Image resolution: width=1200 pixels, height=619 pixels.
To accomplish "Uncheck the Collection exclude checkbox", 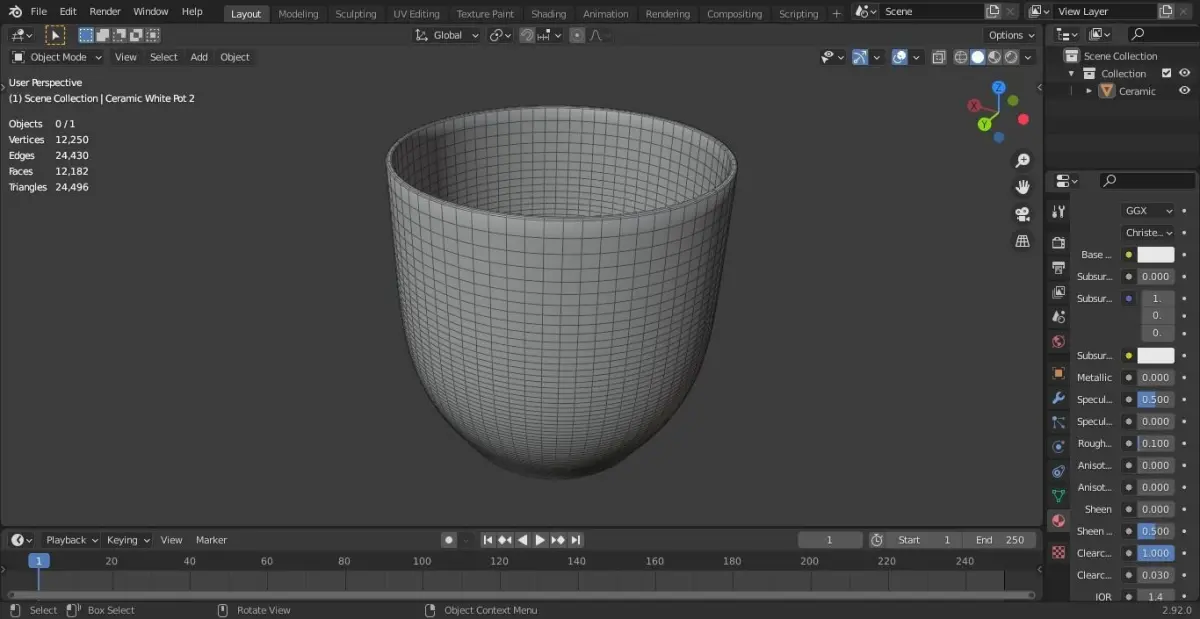I will tap(1166, 73).
